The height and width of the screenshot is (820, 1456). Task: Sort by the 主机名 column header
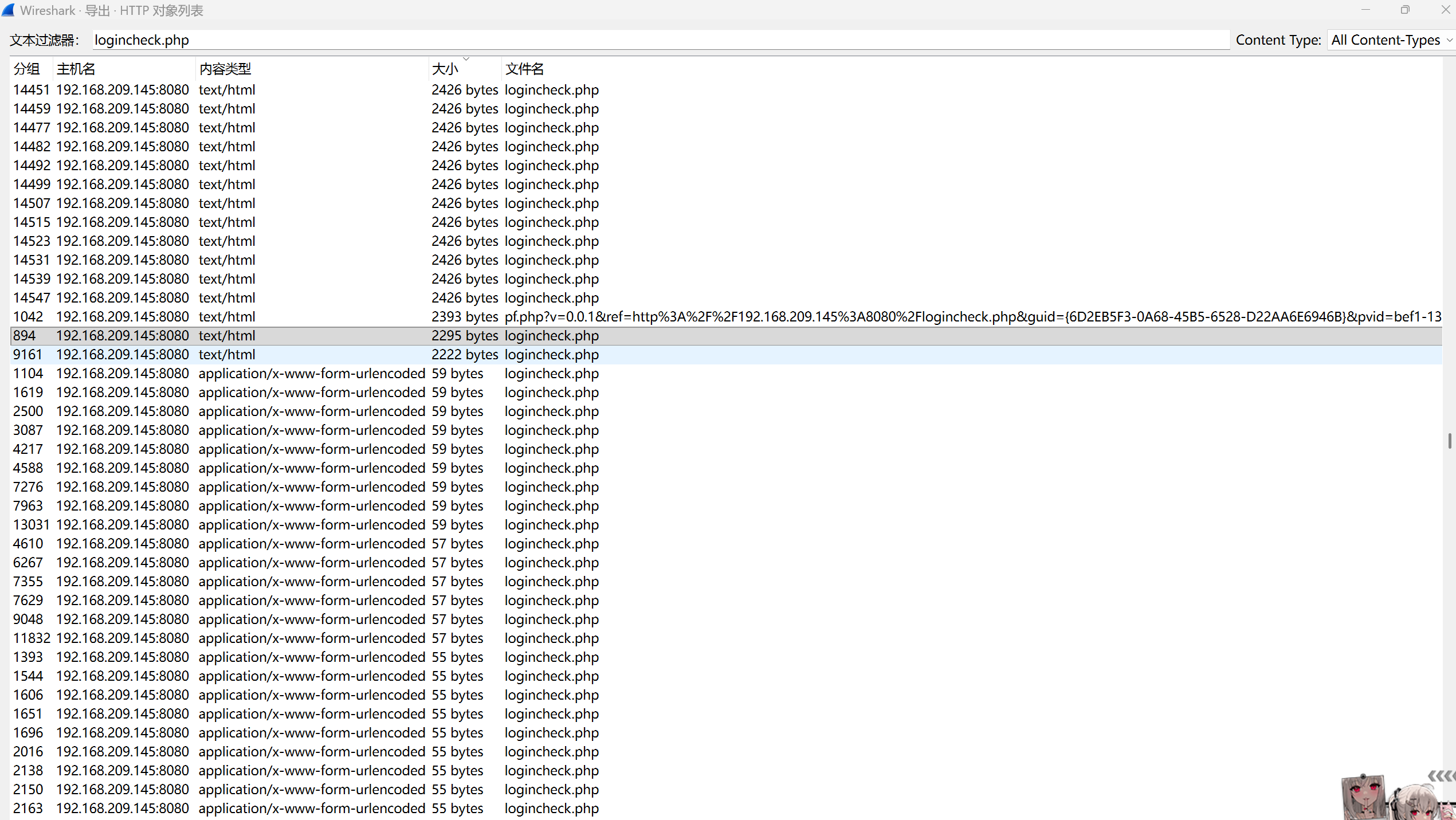(76, 69)
